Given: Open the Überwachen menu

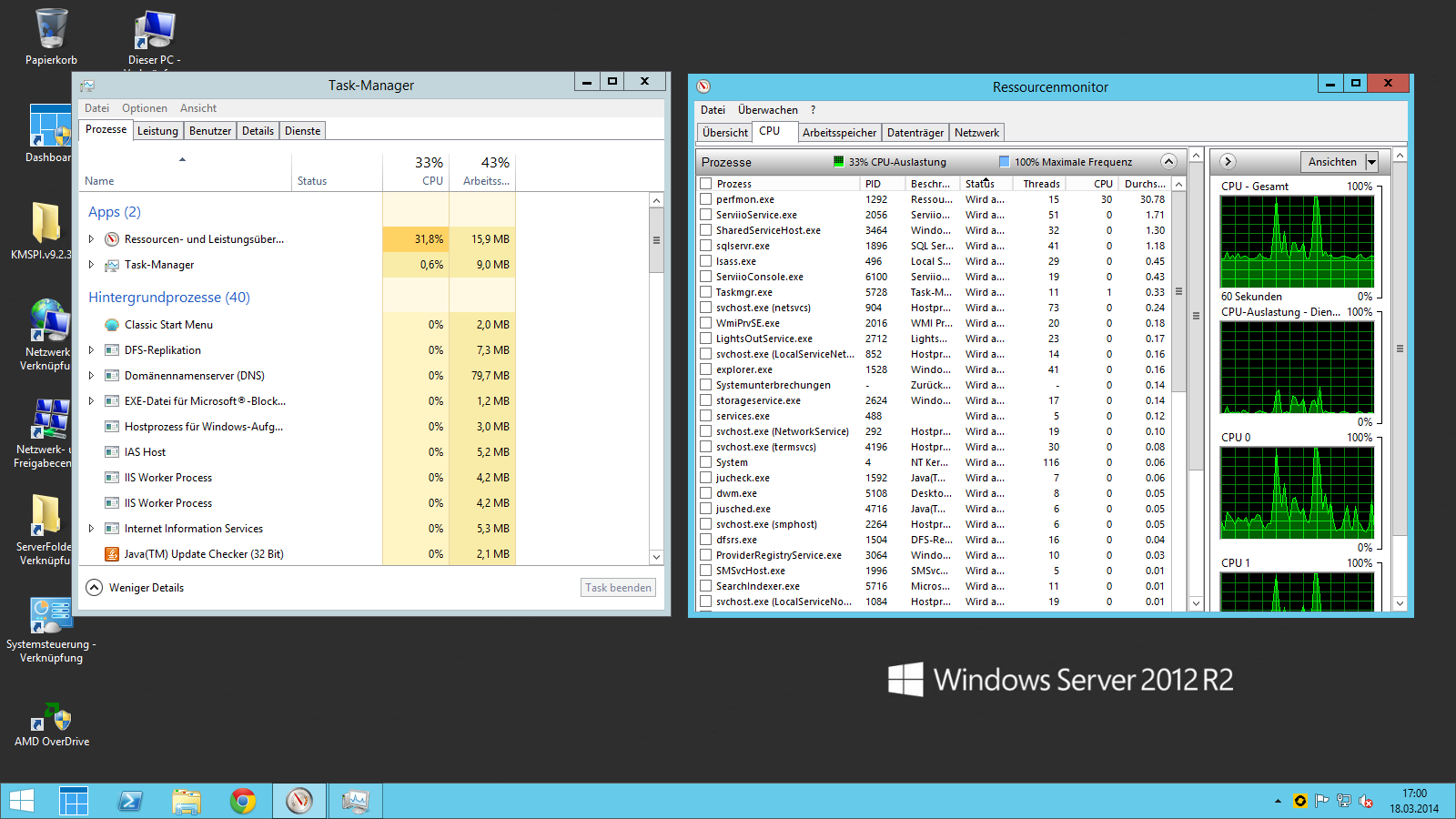Looking at the screenshot, I should [x=768, y=110].
